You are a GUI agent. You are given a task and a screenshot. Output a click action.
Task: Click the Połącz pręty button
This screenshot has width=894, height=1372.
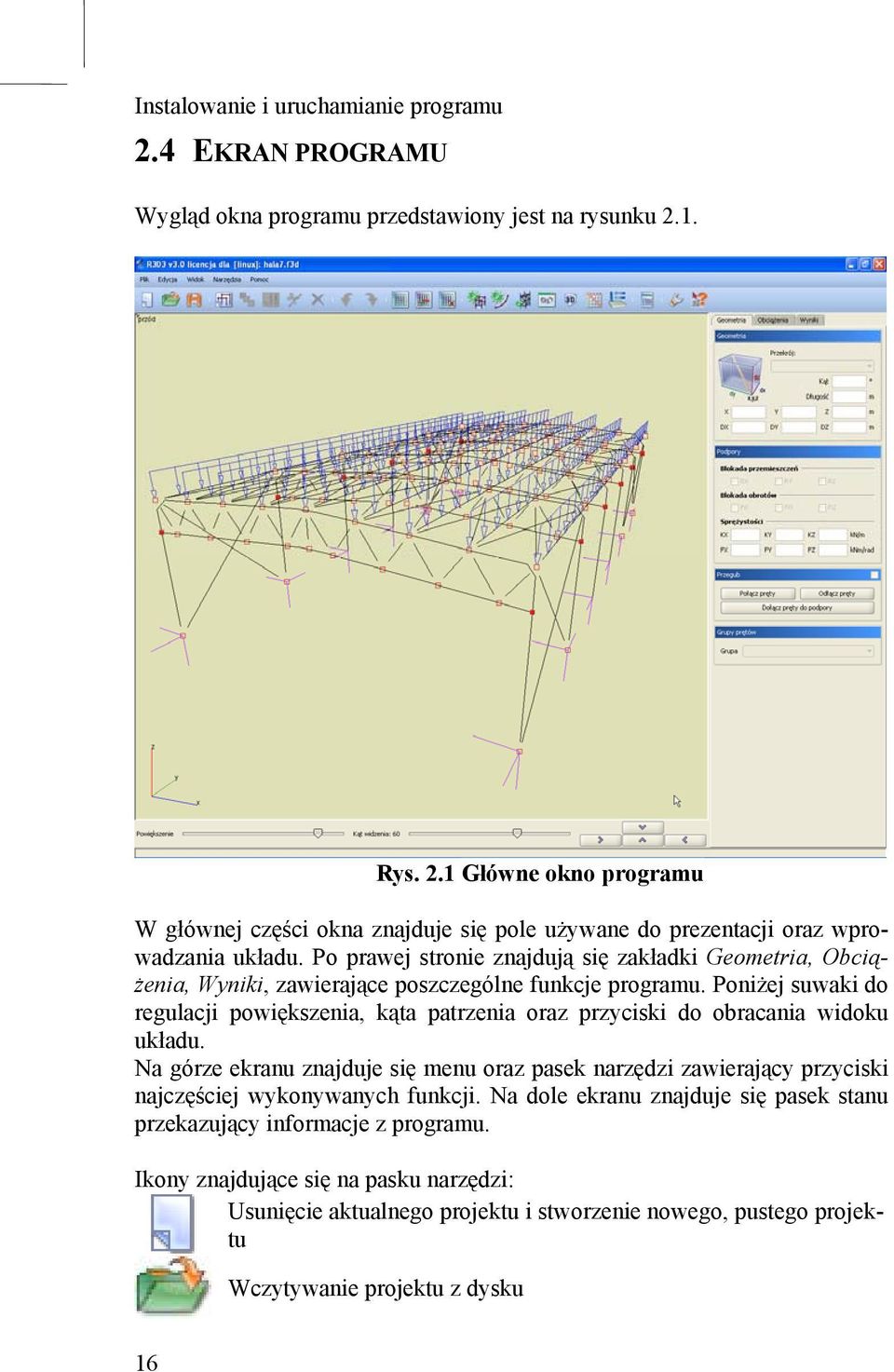click(758, 593)
